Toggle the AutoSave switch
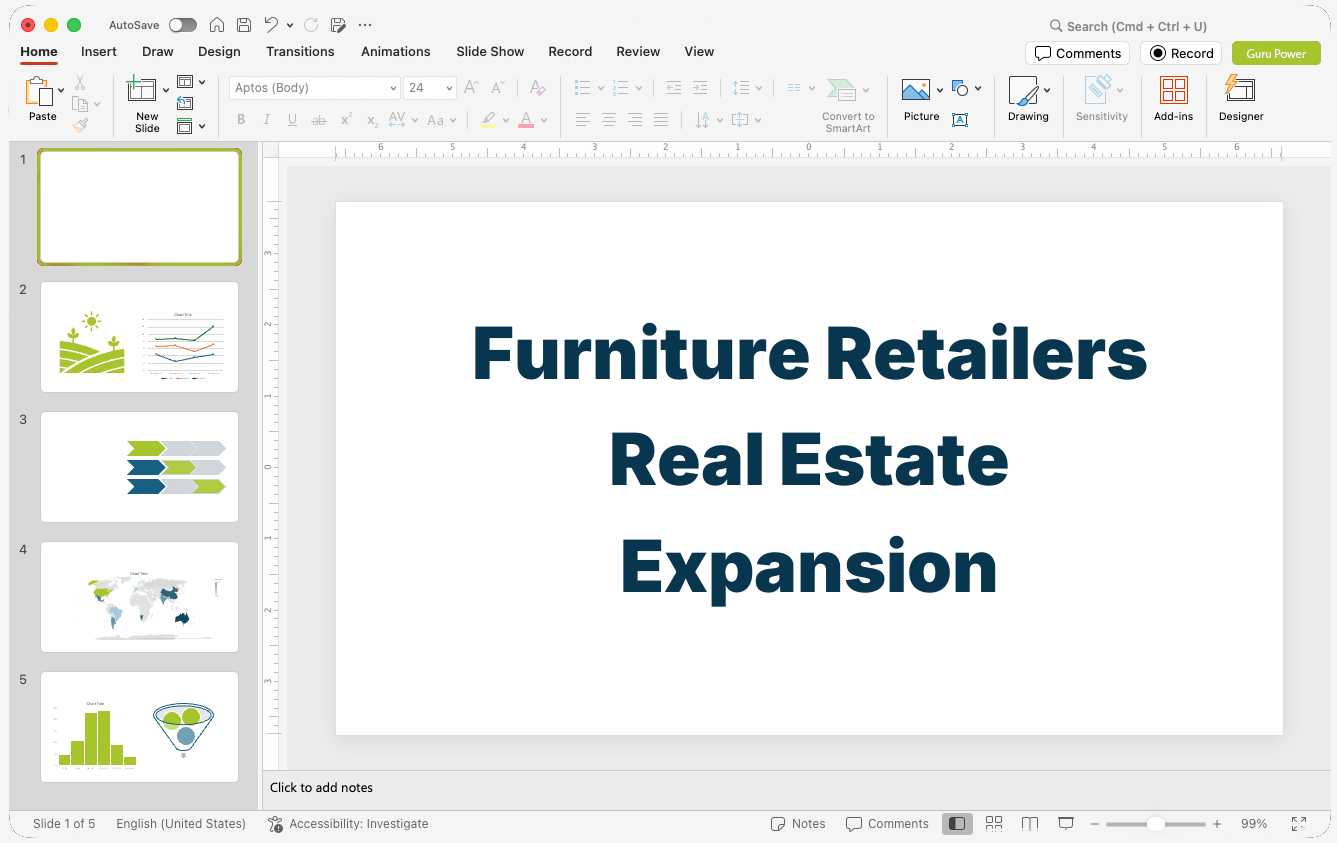Screen dimensions: 1337x843 pyautogui.click(x=182, y=25)
